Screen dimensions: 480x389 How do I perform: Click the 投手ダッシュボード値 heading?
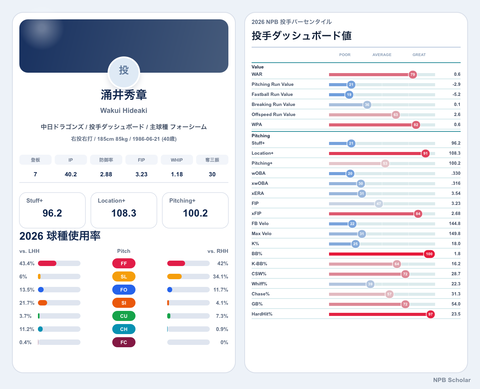point(302,36)
